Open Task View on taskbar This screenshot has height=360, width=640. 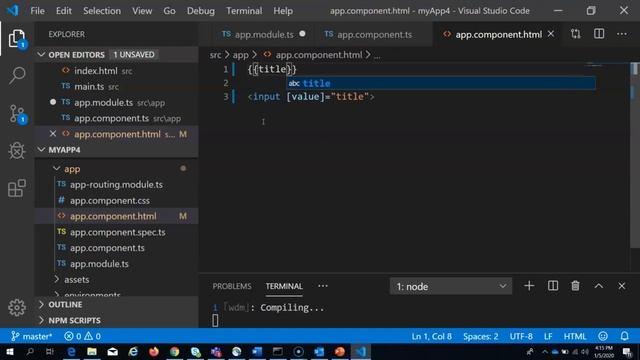click(x=50, y=351)
